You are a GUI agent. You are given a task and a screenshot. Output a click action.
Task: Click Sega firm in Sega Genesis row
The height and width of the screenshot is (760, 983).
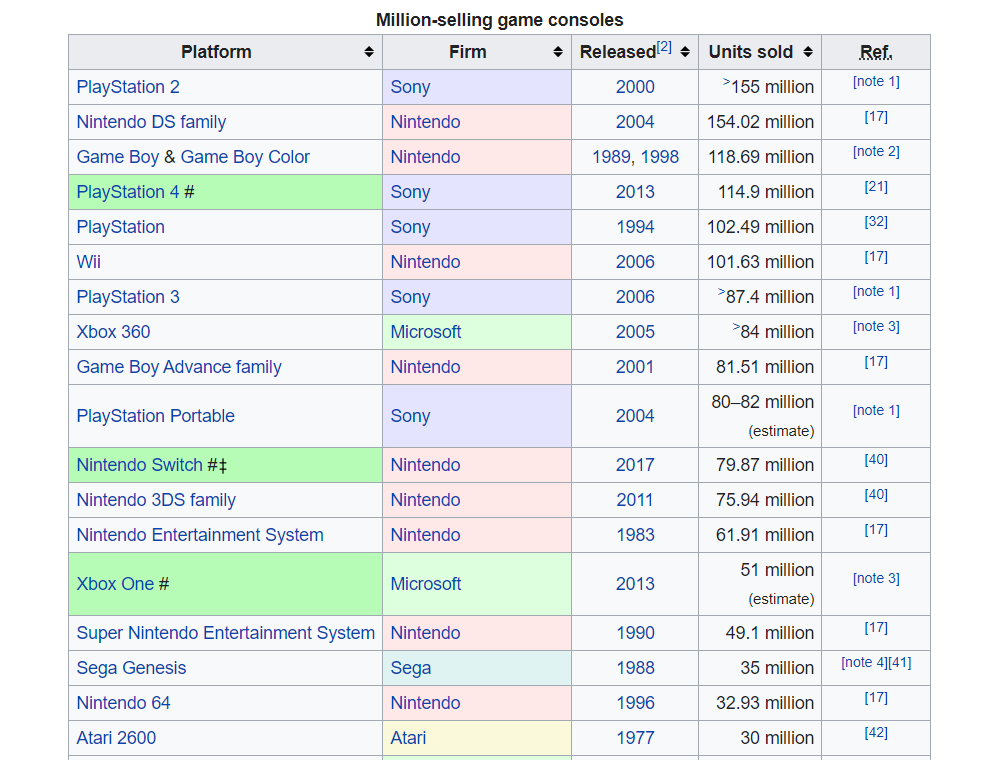tap(411, 668)
